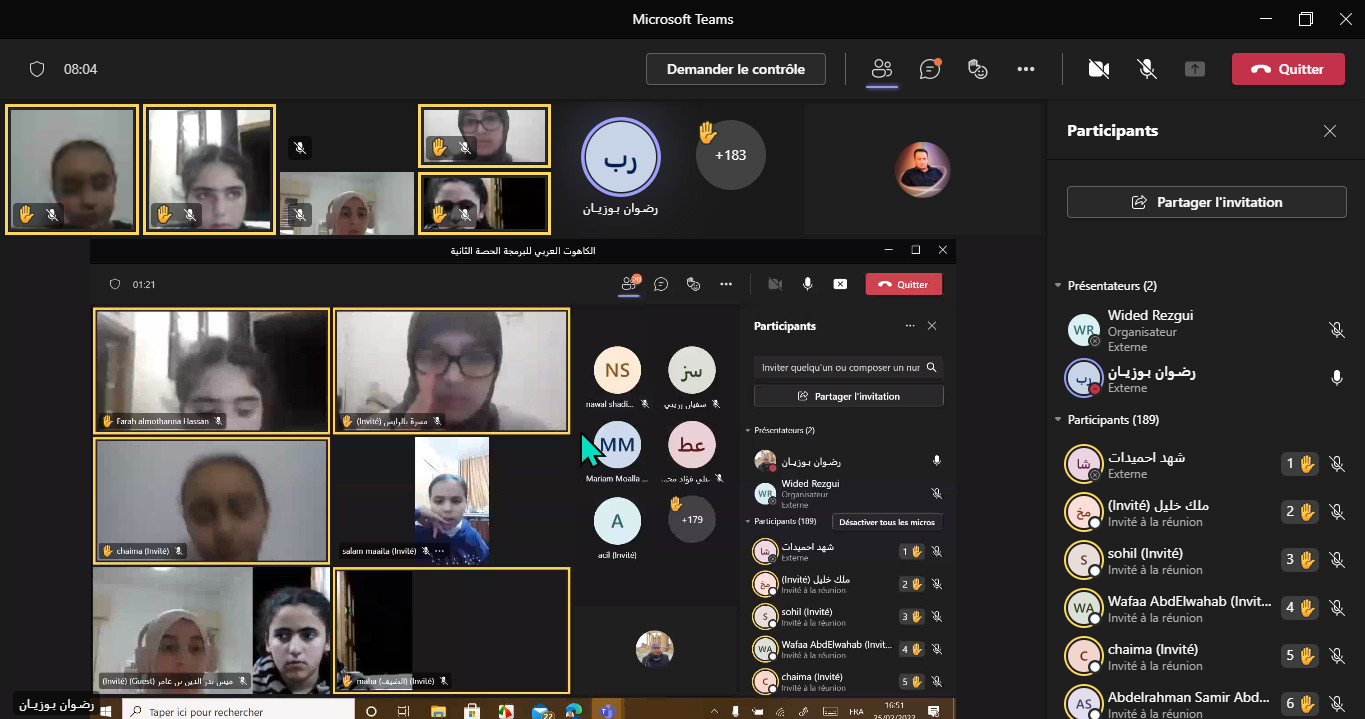Click Quitter in the shared screen window
Screen dimensions: 1365x719
click(x=904, y=284)
